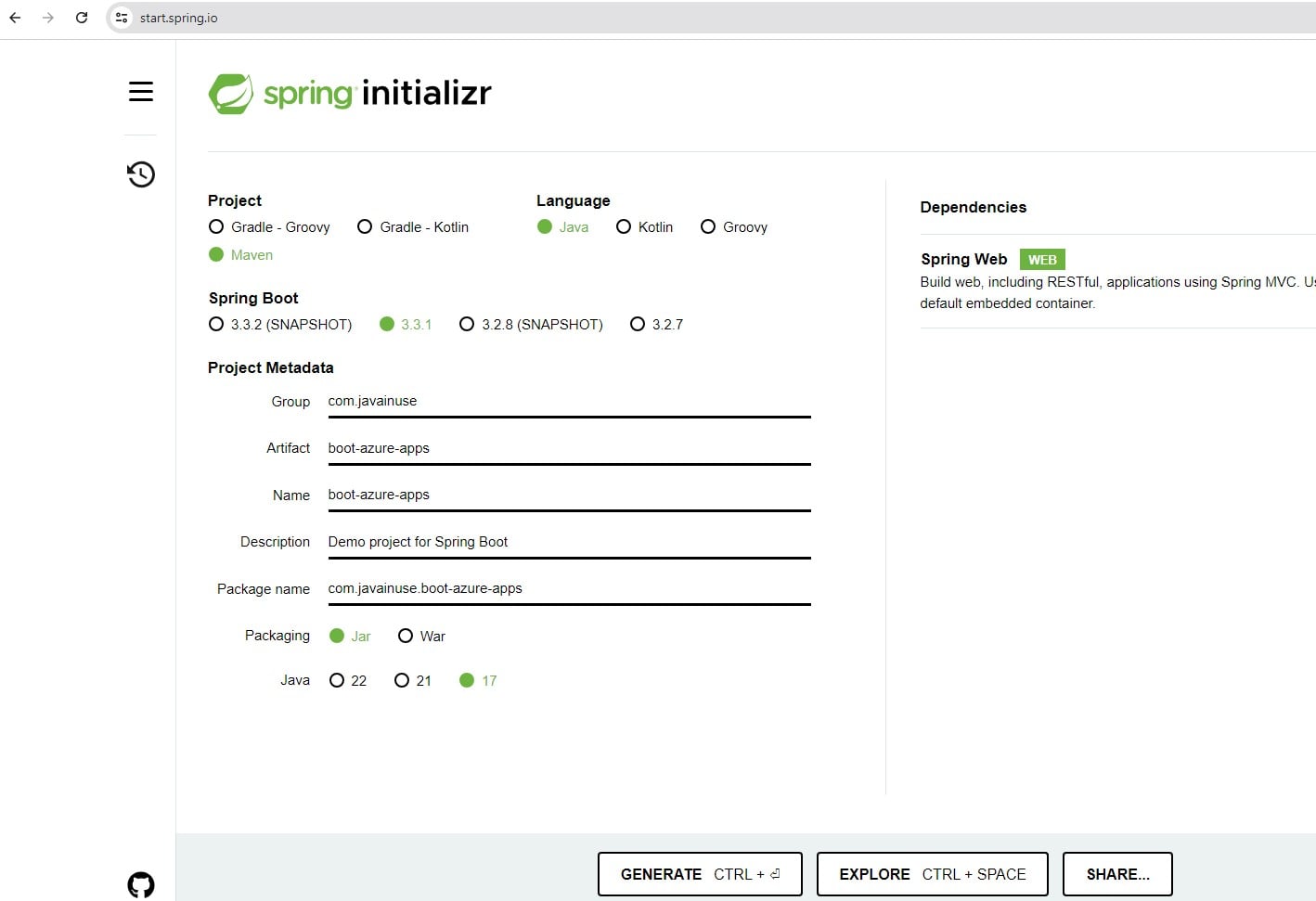Select Spring Boot 3.2.8 (SNAPSHOT)
The image size is (1316, 901).
(531, 325)
